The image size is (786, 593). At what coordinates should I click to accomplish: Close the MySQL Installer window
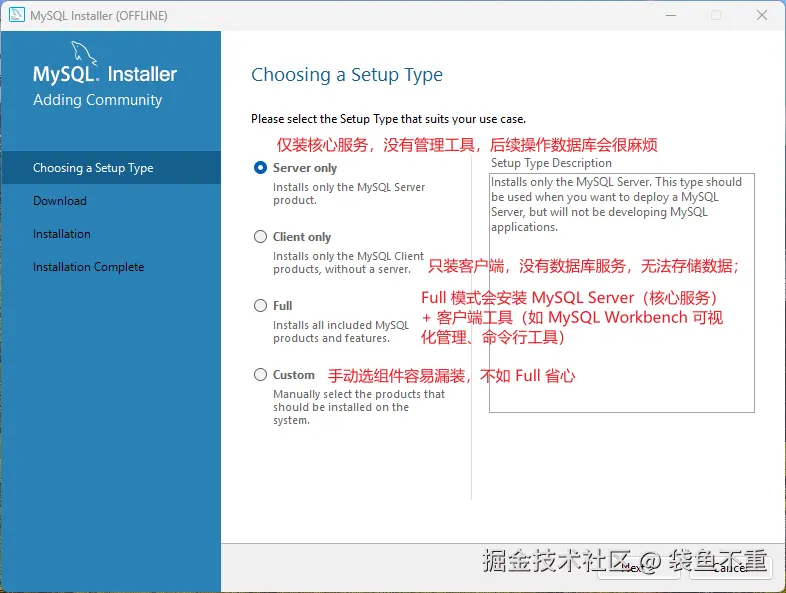pos(762,15)
